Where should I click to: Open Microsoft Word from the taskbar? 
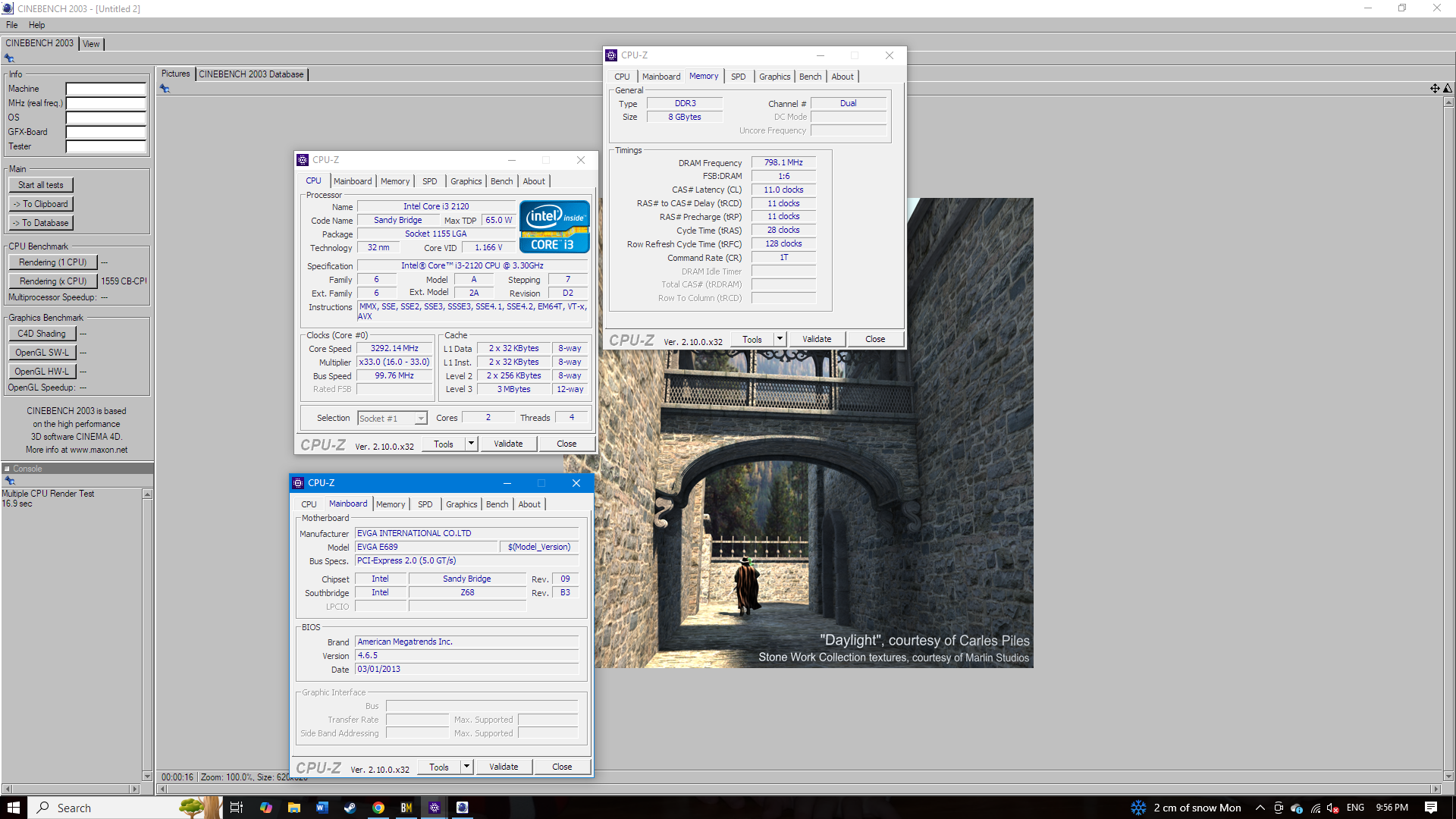point(322,808)
